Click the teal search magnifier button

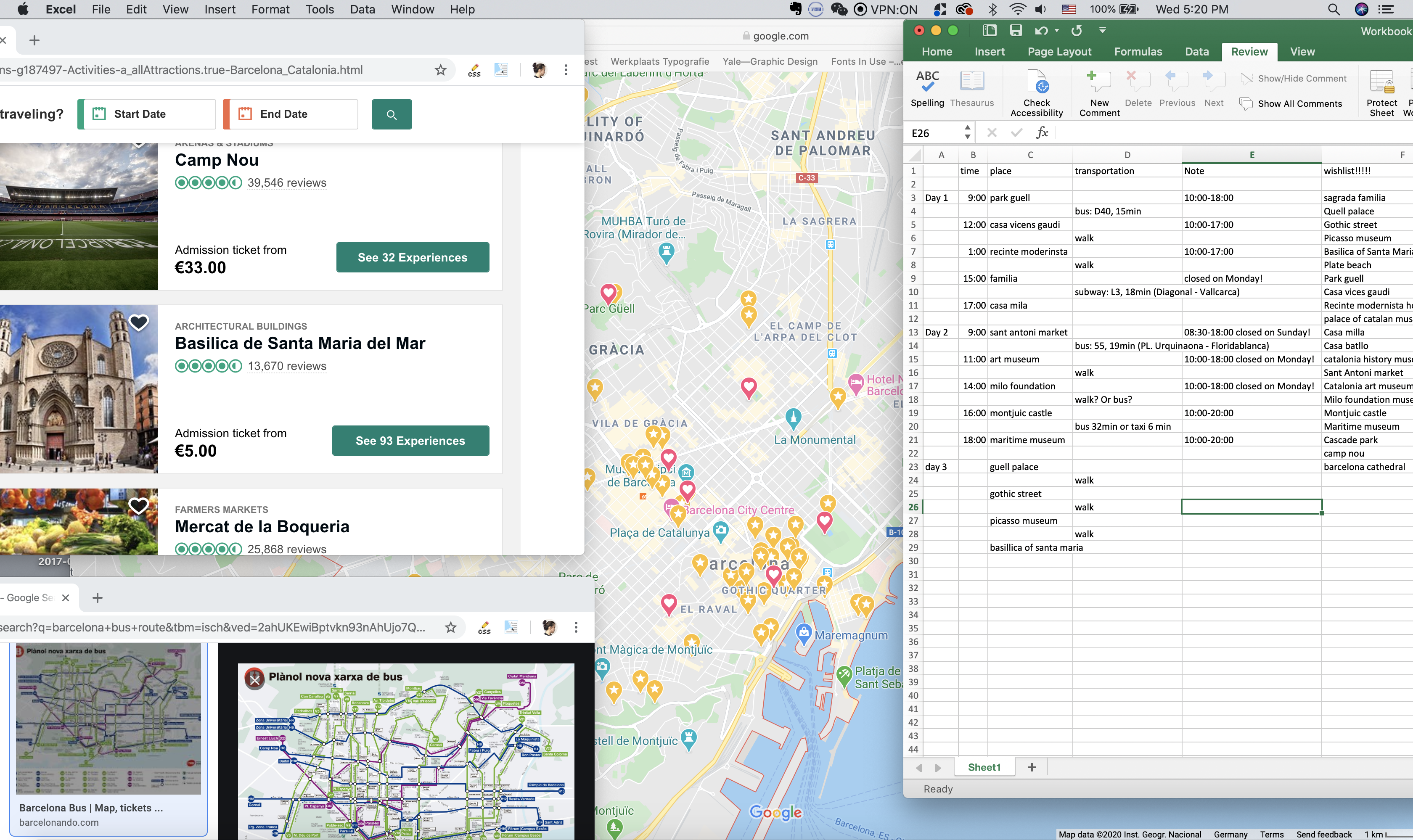pos(391,114)
